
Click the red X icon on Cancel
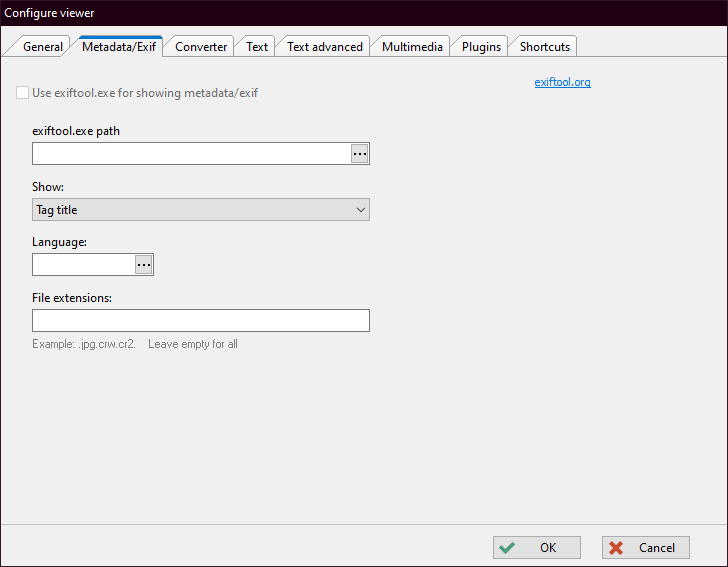point(617,548)
